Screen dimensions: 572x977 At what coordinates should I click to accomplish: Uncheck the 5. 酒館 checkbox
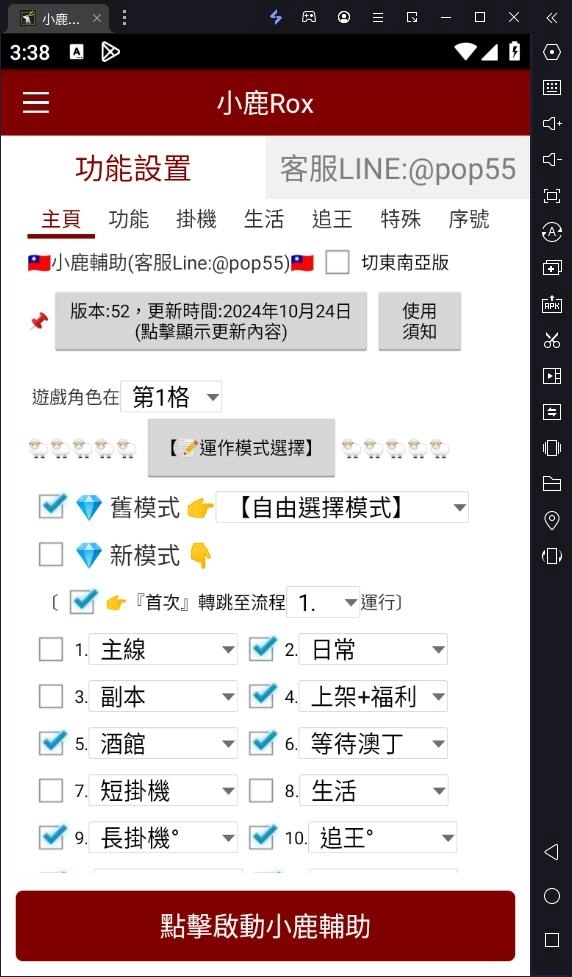pos(51,743)
